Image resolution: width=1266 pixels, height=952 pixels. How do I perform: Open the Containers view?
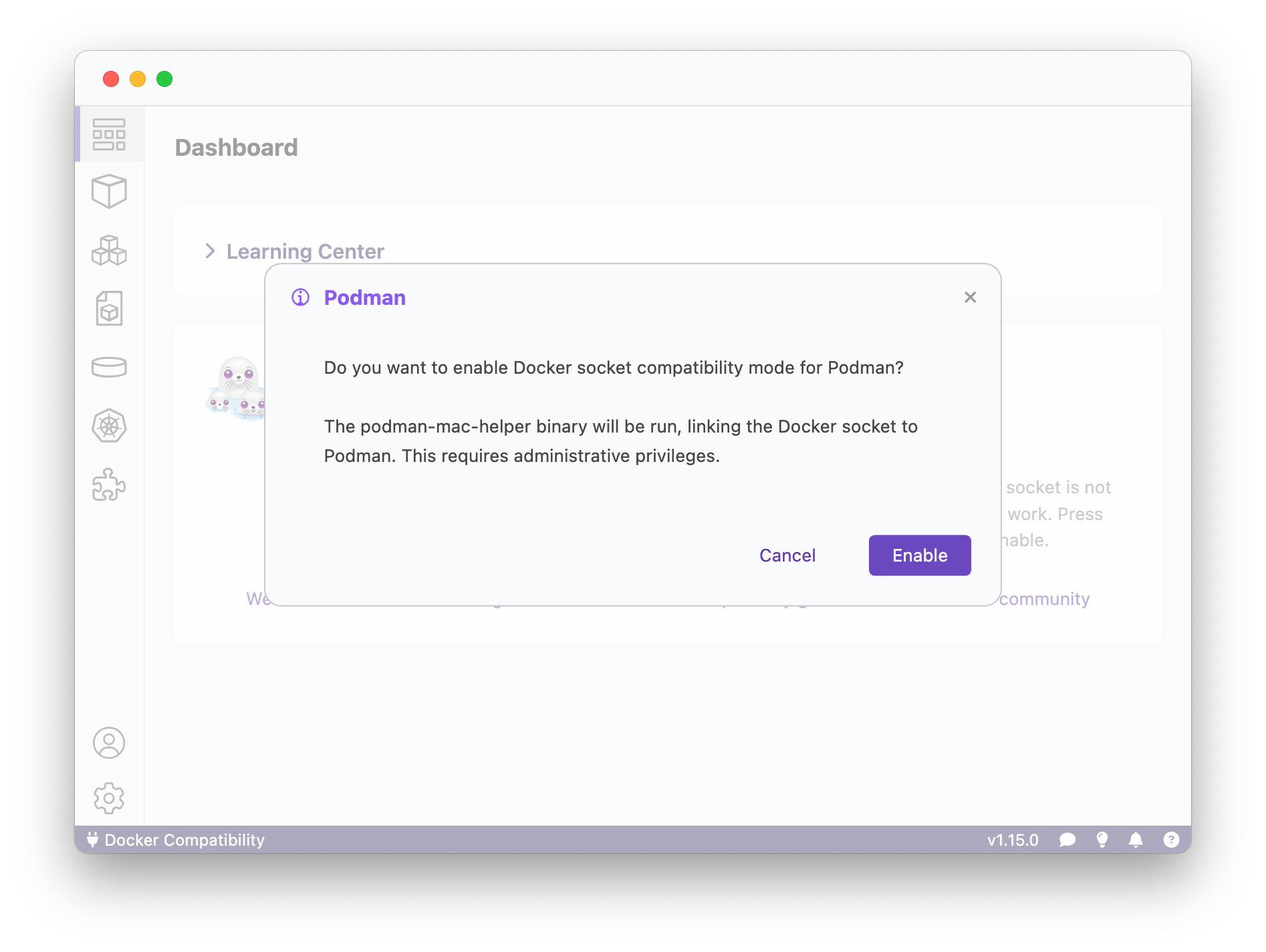(x=110, y=192)
